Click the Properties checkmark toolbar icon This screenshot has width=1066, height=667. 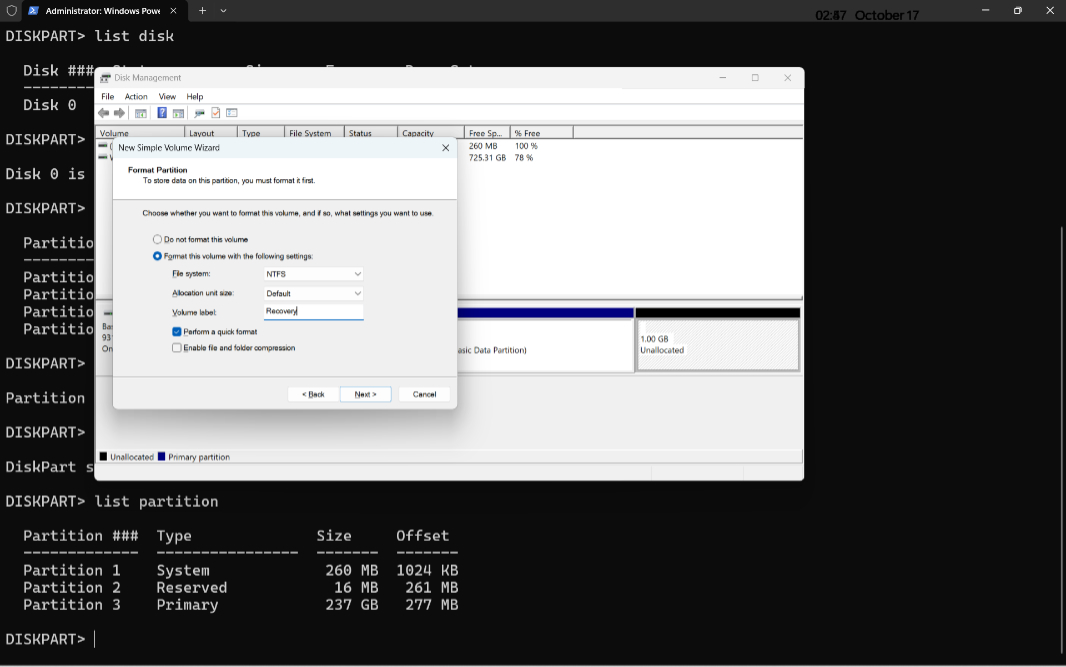point(215,114)
